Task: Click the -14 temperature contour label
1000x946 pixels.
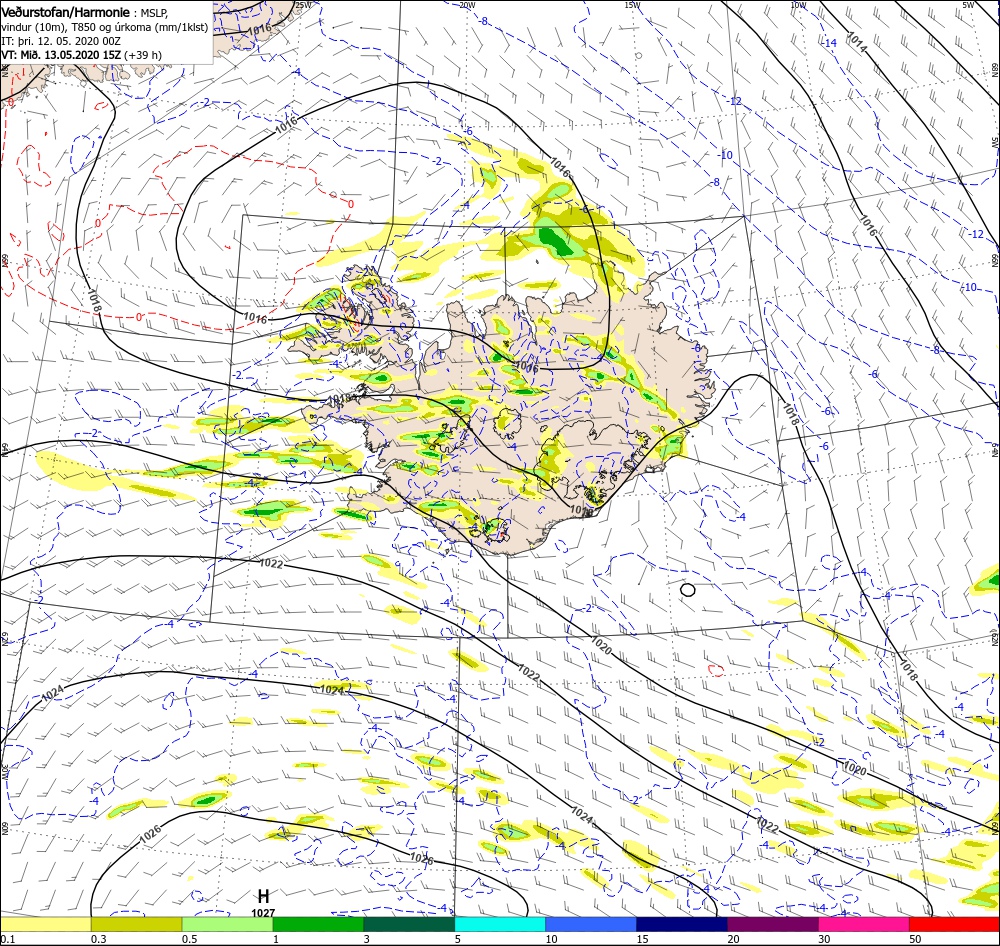Action: [x=829, y=43]
